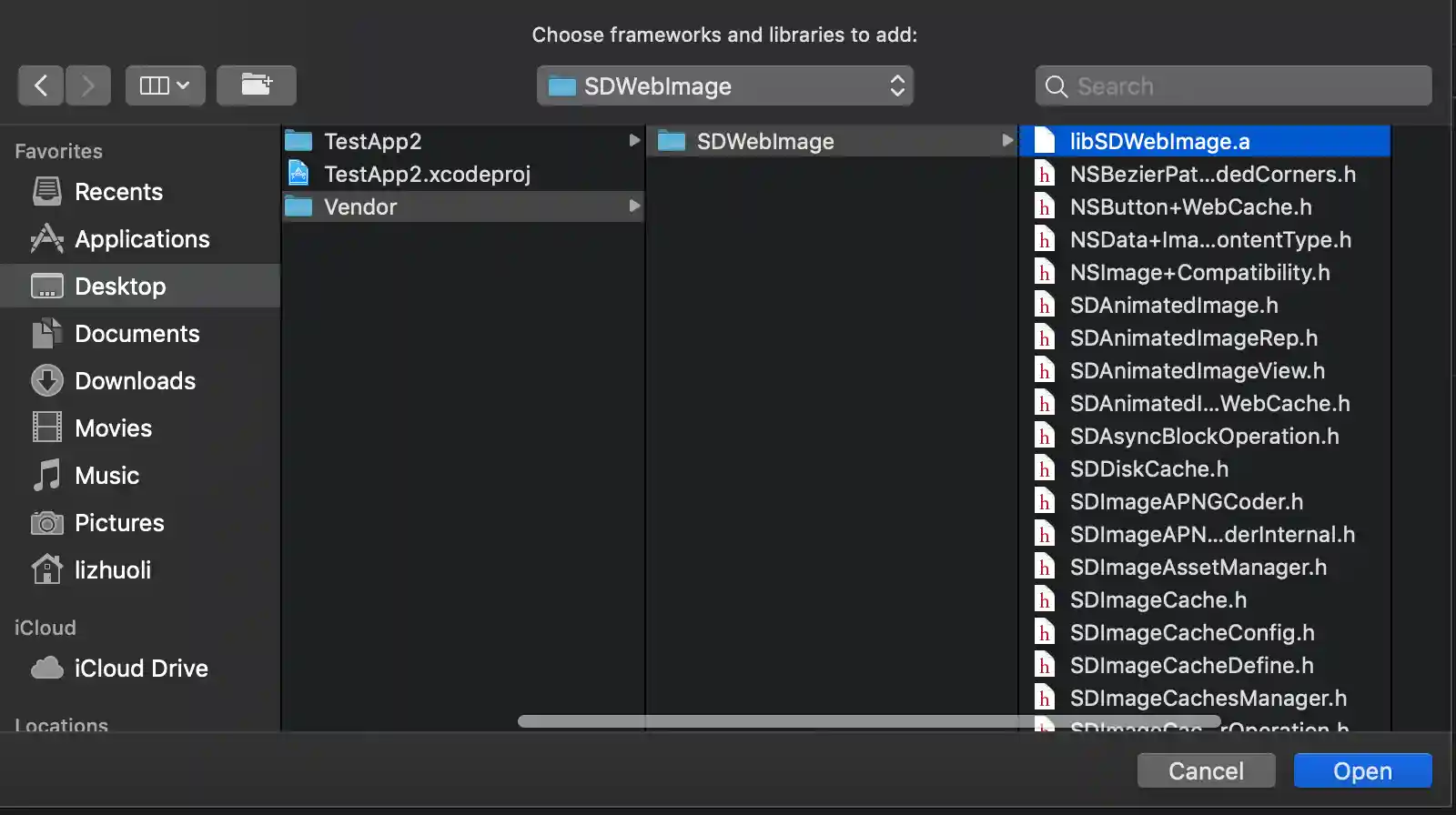
Task: Go to Downloads in the sidebar
Action: [135, 381]
